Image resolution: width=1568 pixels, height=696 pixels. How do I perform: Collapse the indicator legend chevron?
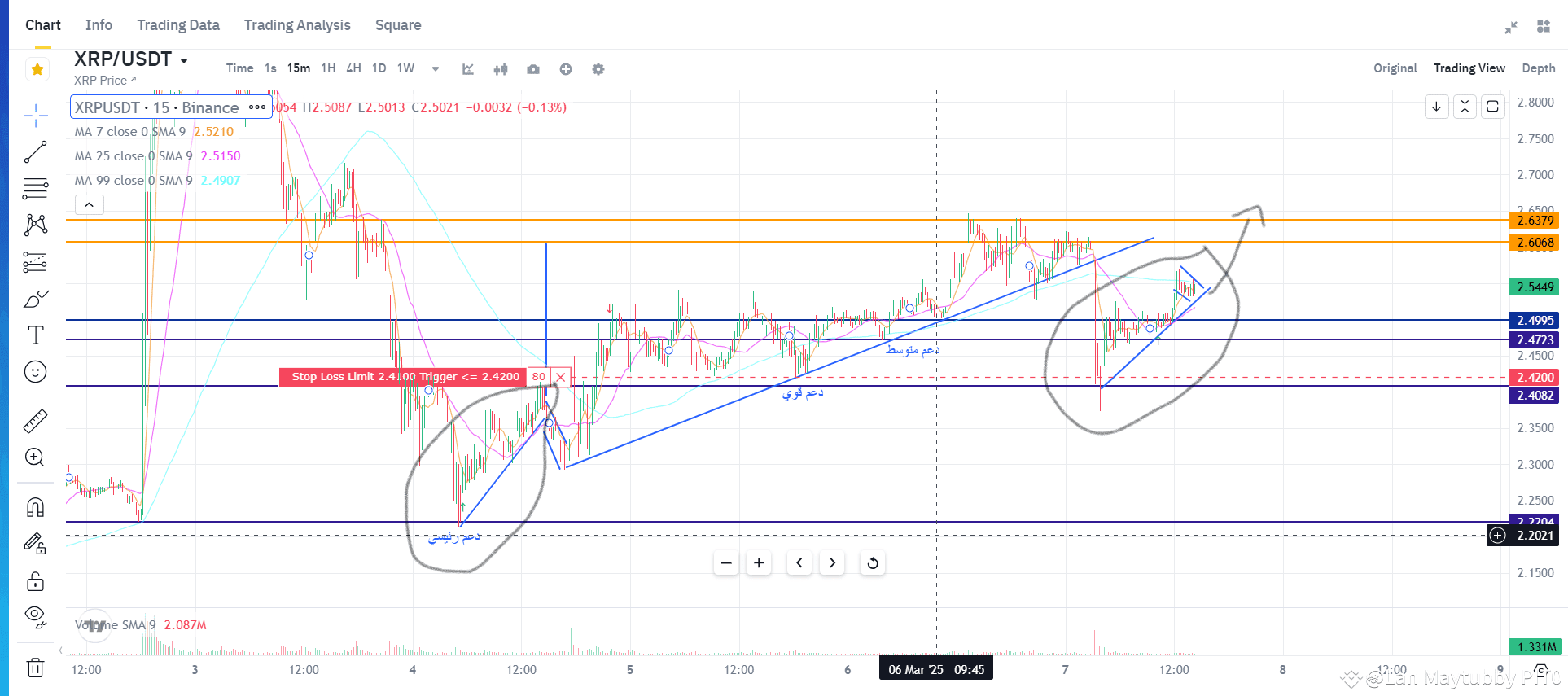(89, 205)
